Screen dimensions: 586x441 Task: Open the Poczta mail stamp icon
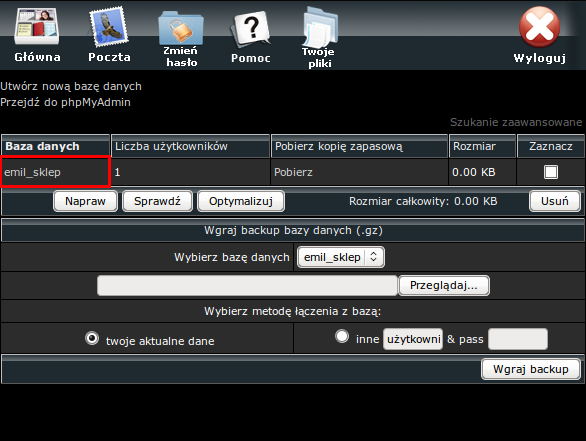point(109,27)
